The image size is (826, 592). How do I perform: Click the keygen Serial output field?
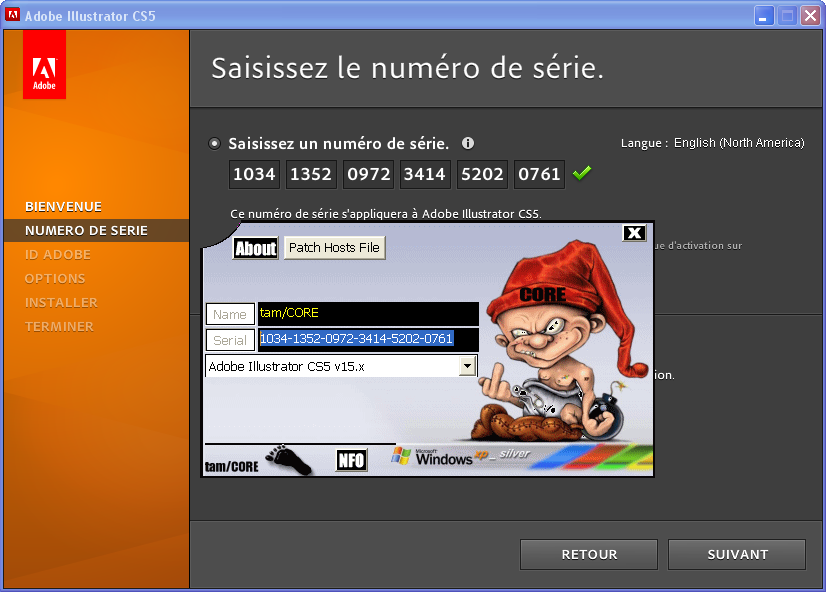(368, 339)
